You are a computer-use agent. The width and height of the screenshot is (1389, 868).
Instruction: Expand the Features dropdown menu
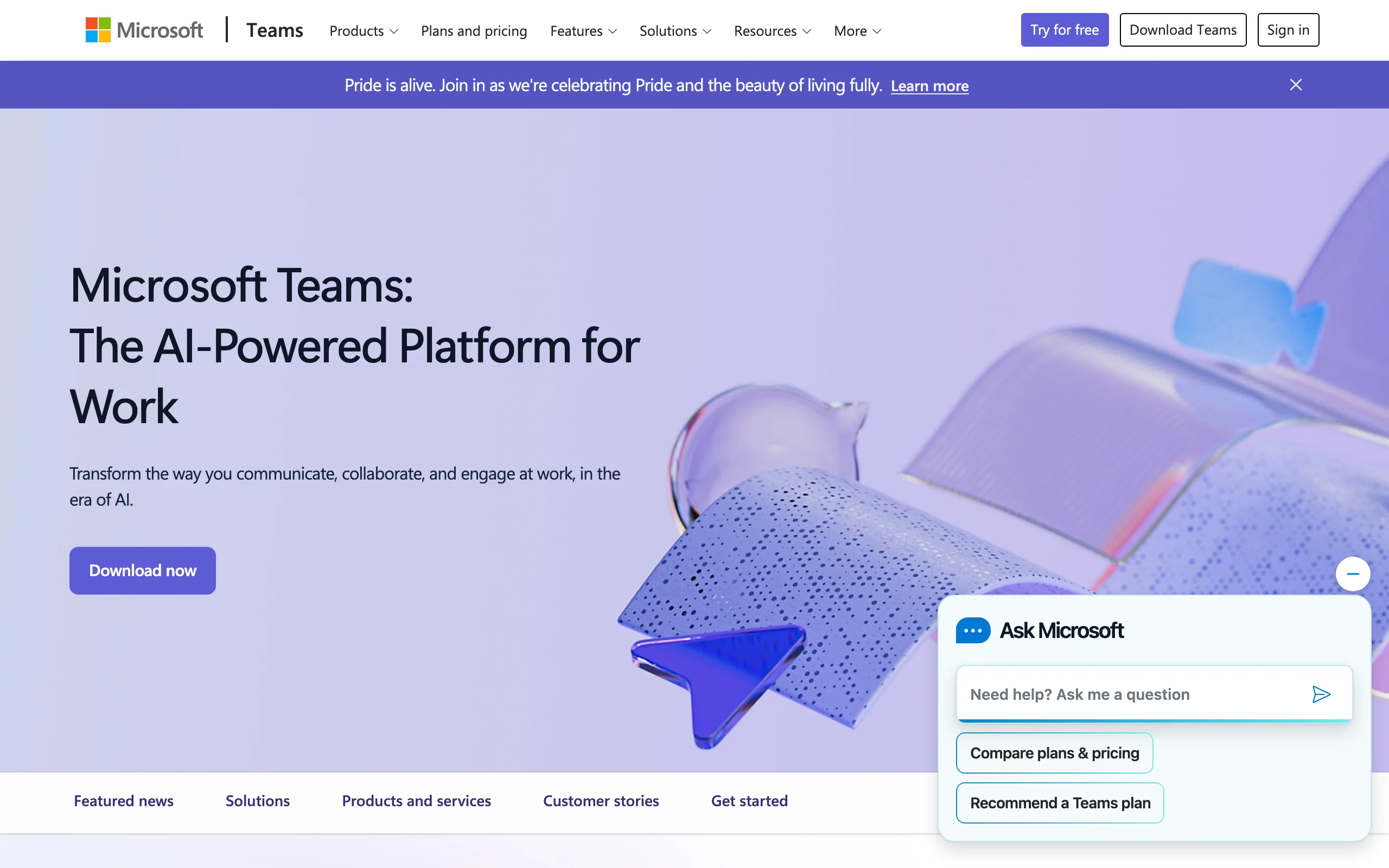pos(583,31)
